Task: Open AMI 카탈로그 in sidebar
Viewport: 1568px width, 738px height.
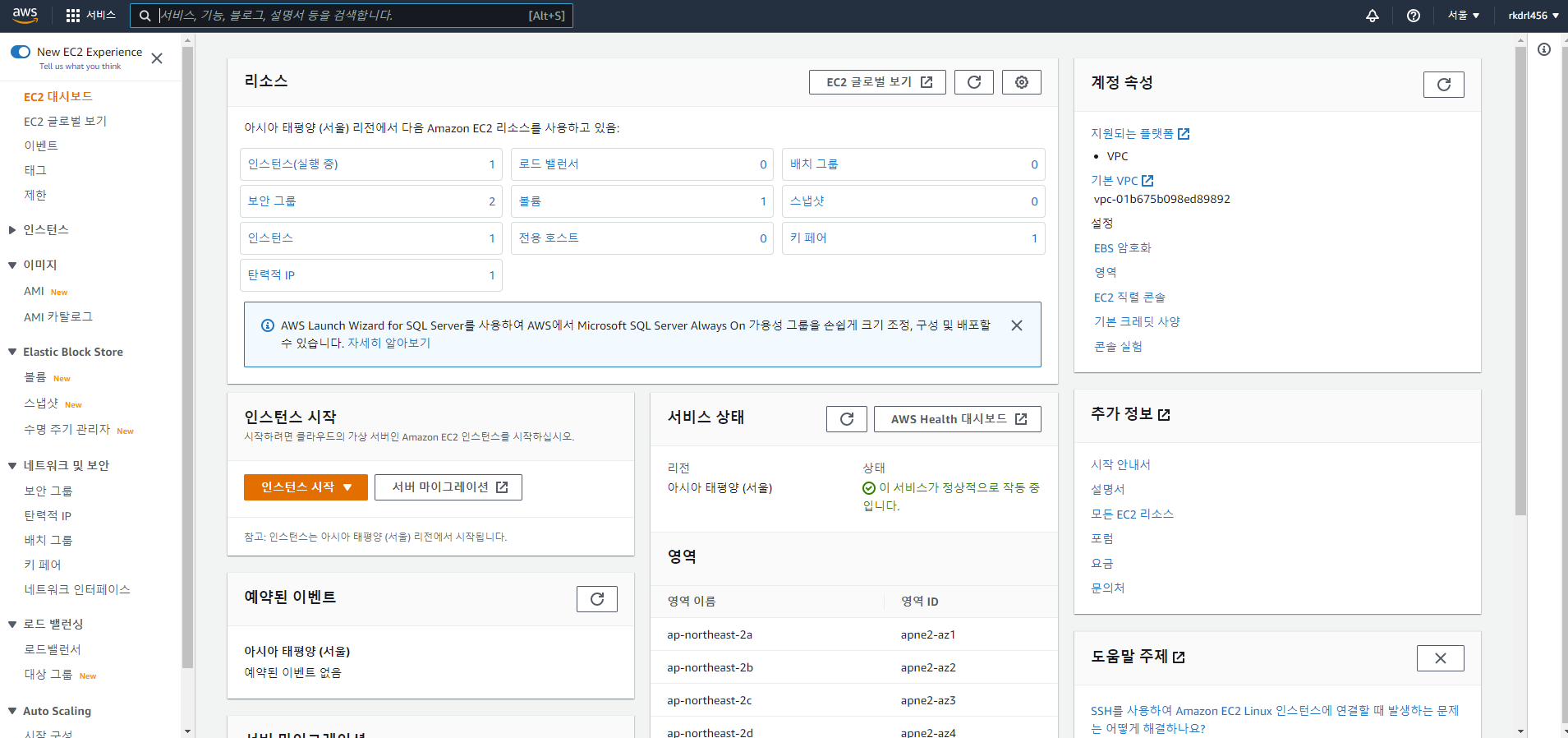Action: [58, 317]
